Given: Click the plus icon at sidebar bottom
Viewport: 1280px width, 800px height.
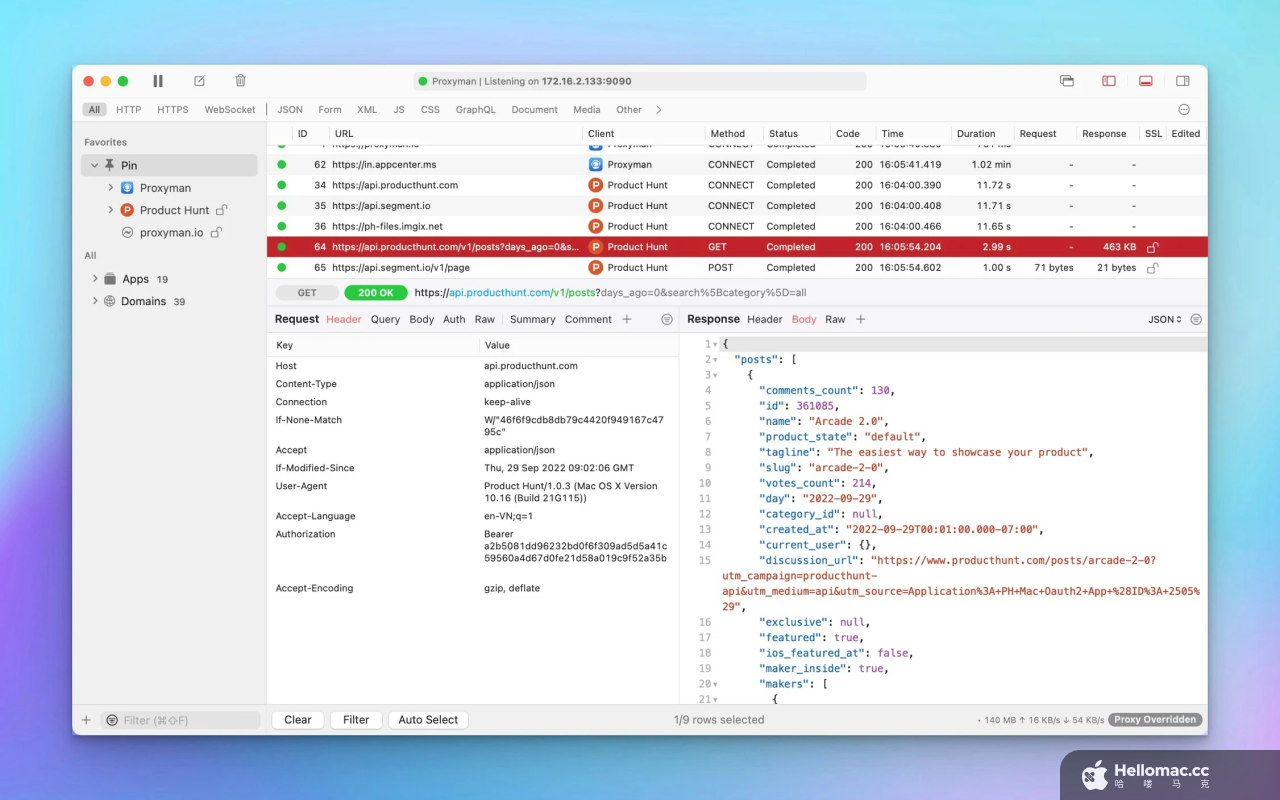Looking at the screenshot, I should 86,720.
